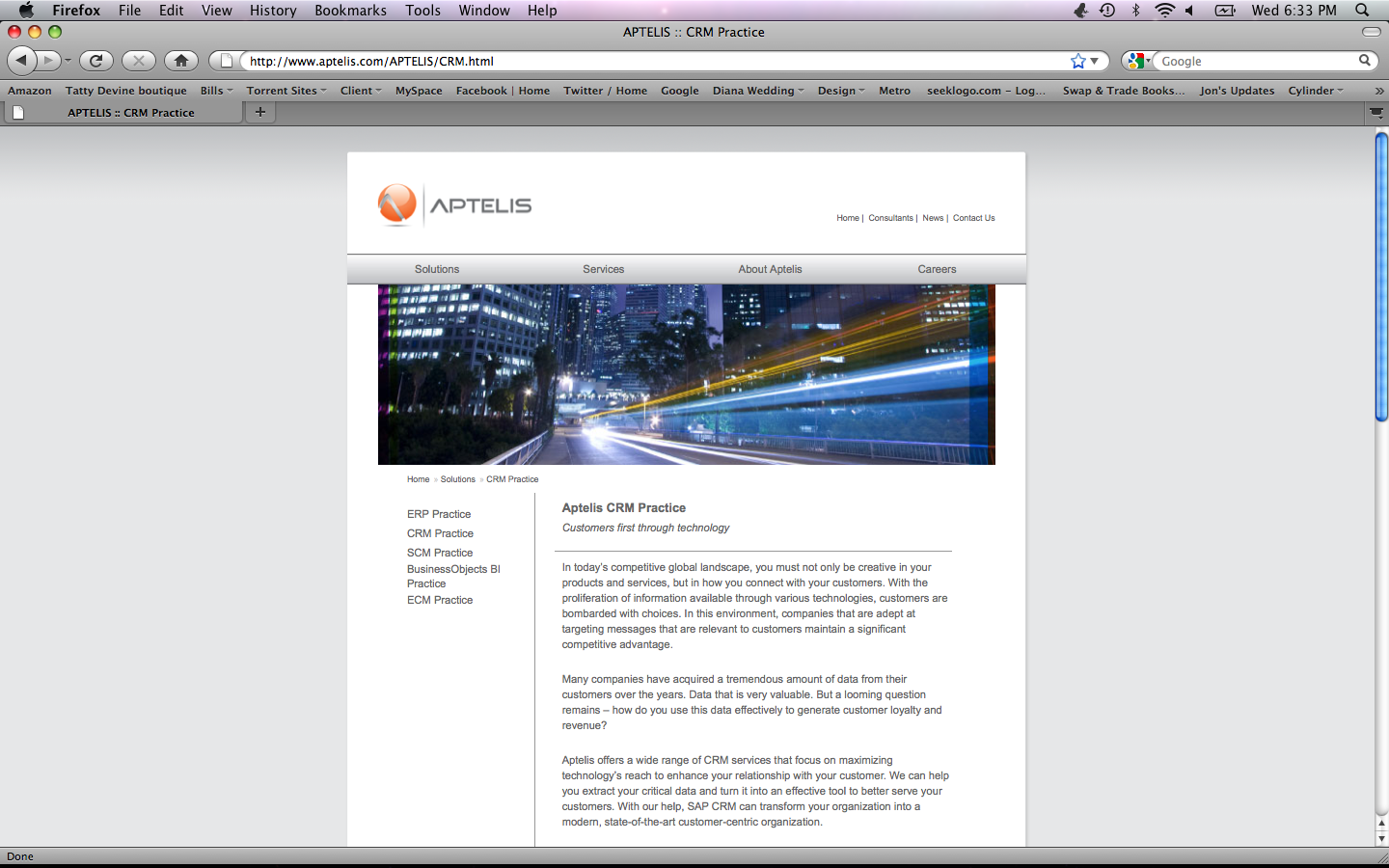Click the browser Forward arrow button

48,61
